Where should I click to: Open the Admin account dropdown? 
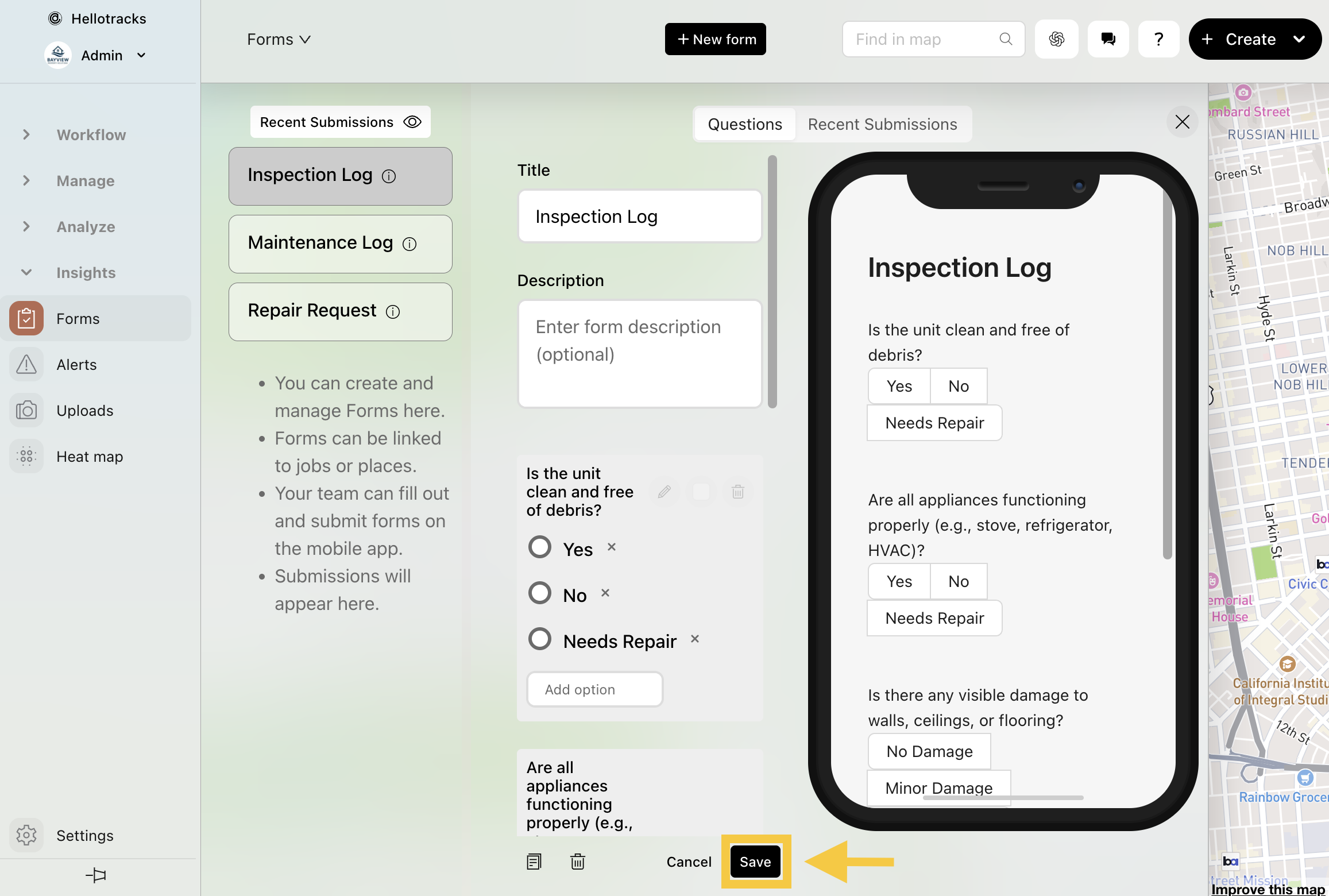141,56
